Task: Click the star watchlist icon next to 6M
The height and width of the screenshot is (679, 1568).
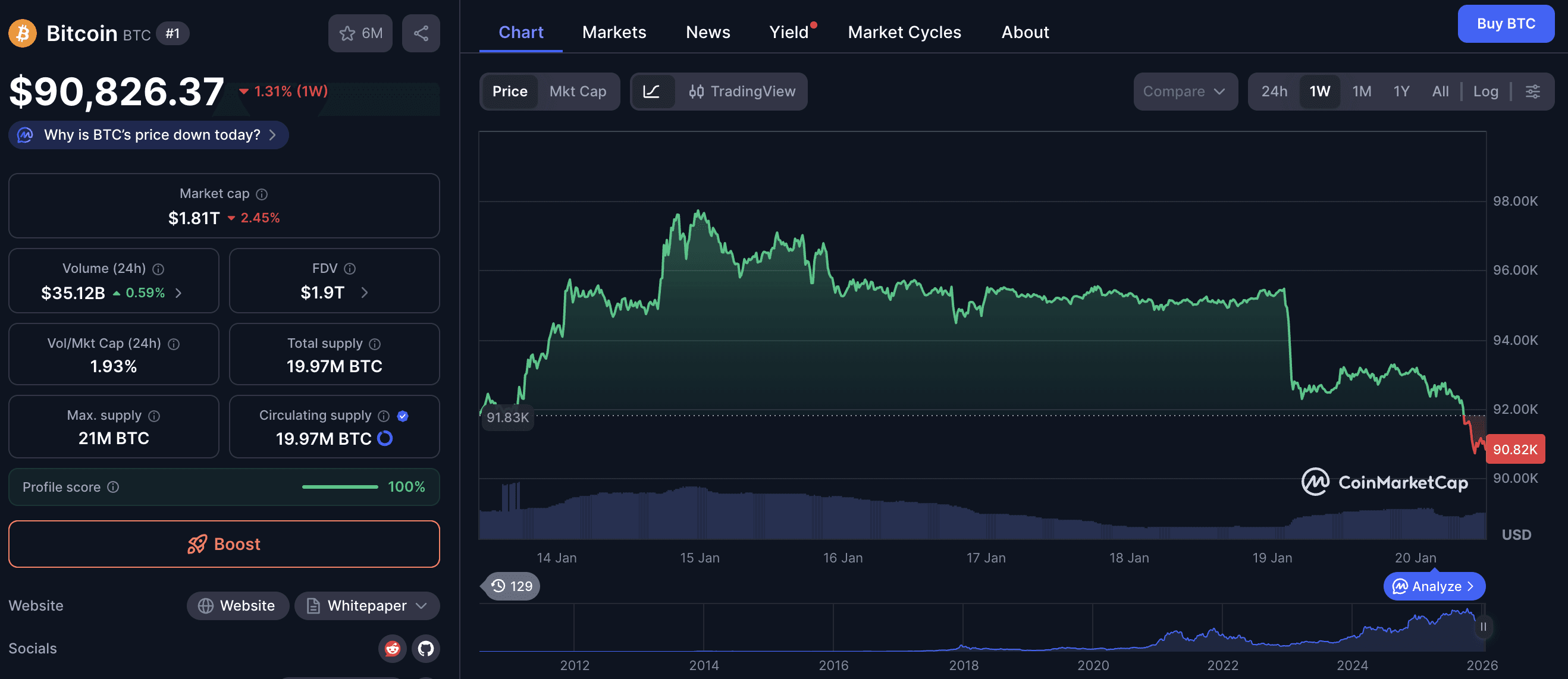Action: point(347,33)
